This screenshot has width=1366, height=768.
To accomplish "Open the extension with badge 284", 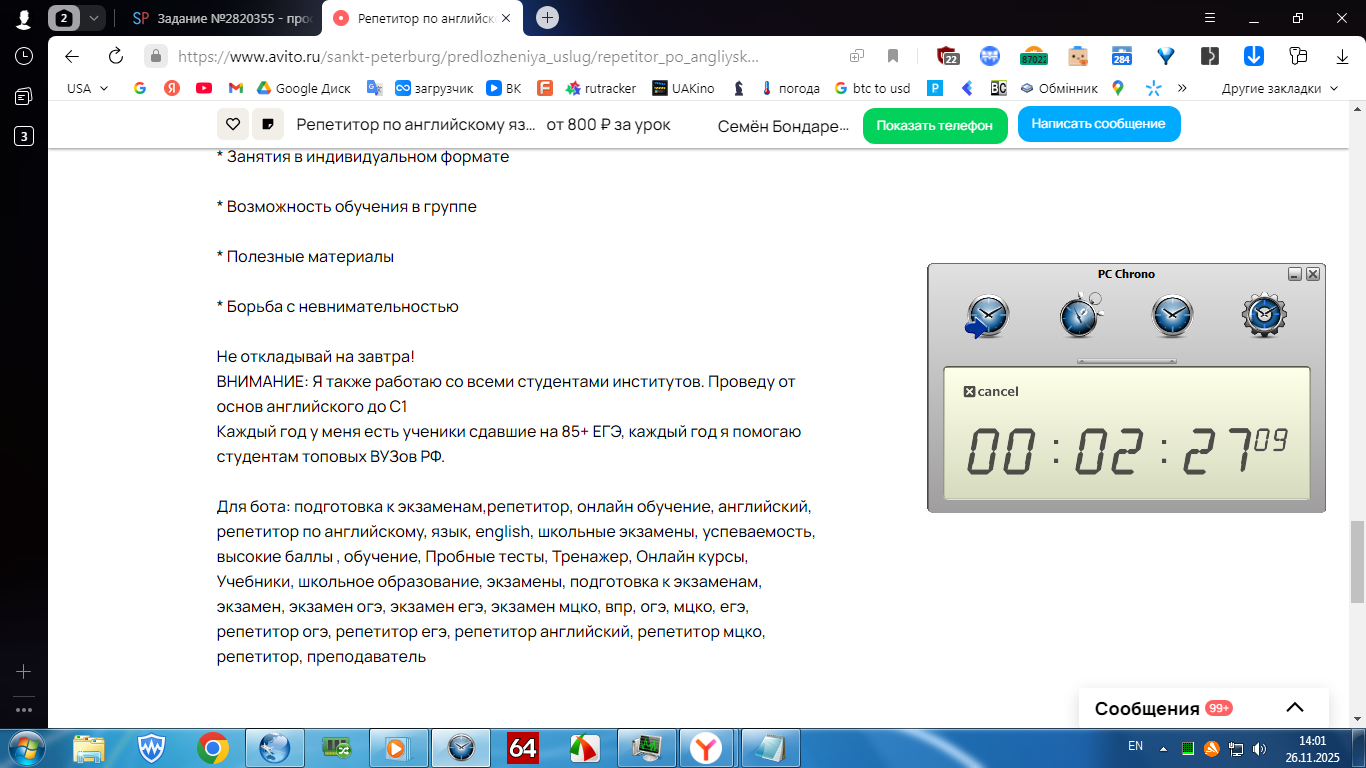I will tap(1121, 56).
